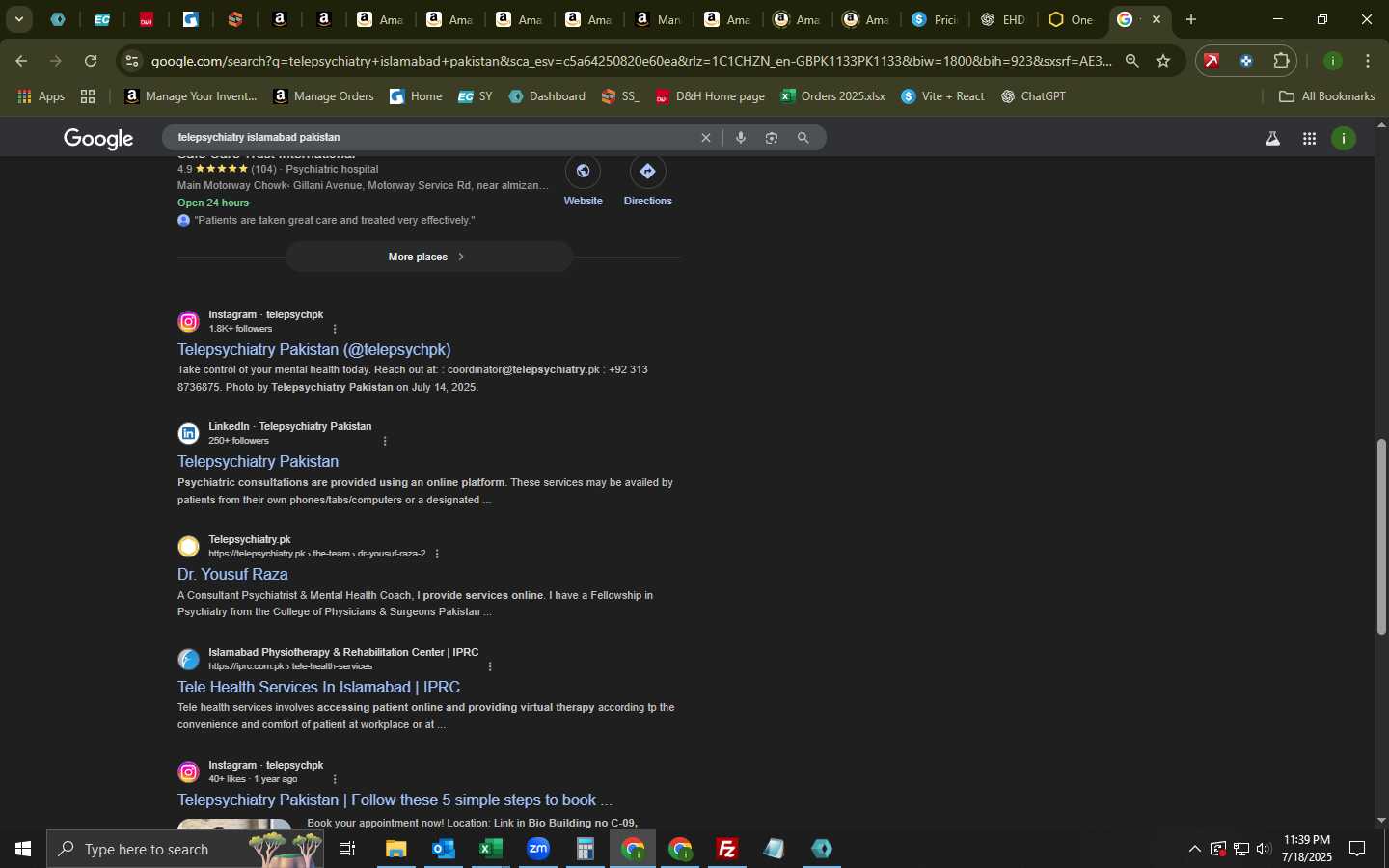Open Orders 2025.xlsx bookmark

click(x=833, y=96)
